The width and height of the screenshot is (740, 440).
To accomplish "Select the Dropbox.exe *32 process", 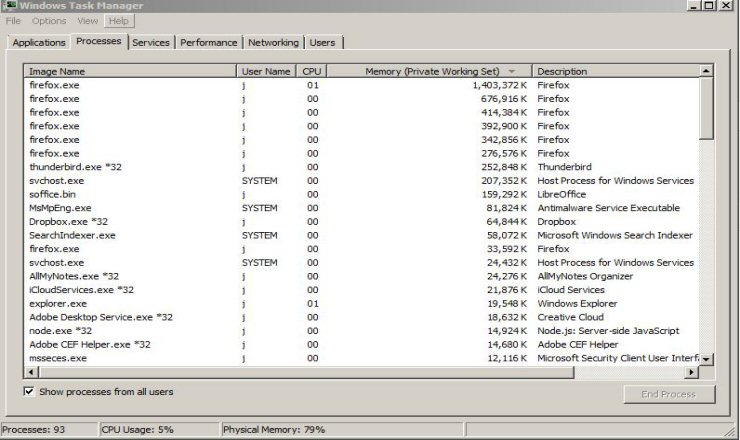I will (362, 222).
